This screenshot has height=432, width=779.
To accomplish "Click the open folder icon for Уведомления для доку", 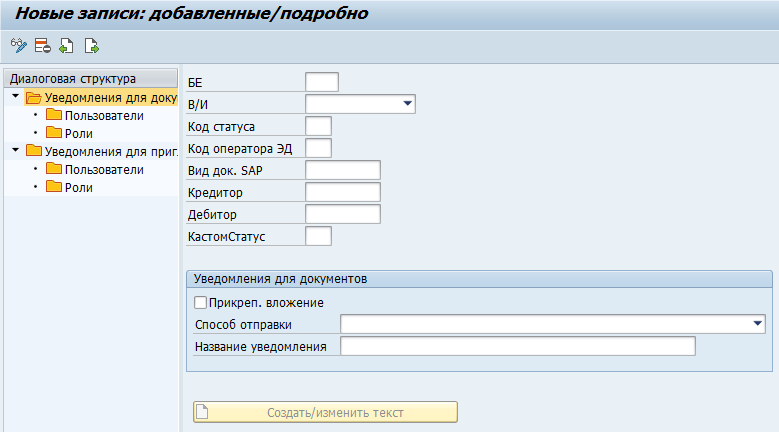I will 34,98.
